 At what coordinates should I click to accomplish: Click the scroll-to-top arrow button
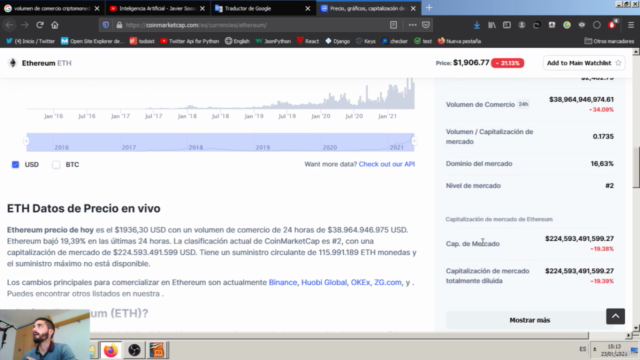[616, 316]
